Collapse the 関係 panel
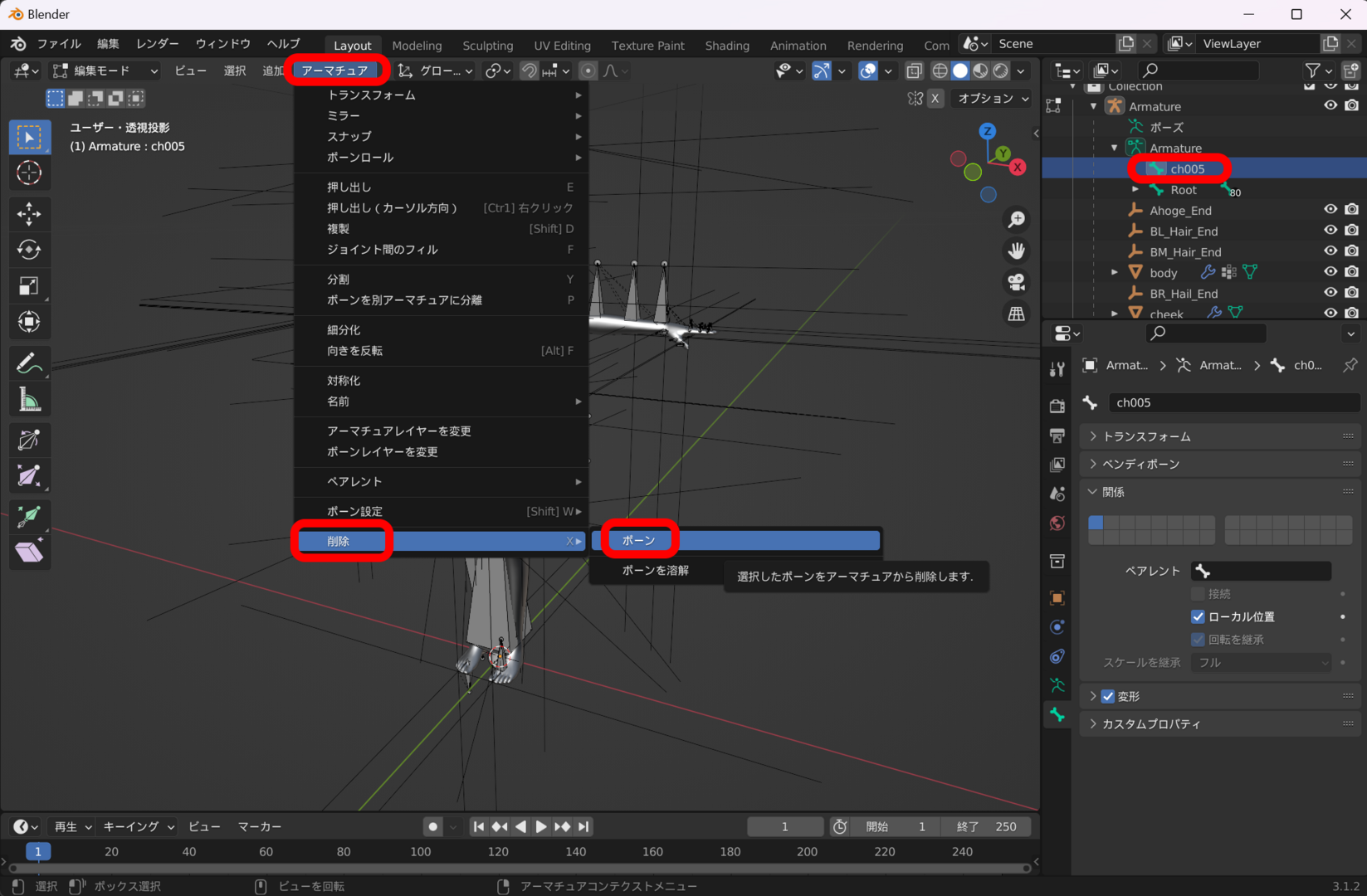 [1221, 492]
